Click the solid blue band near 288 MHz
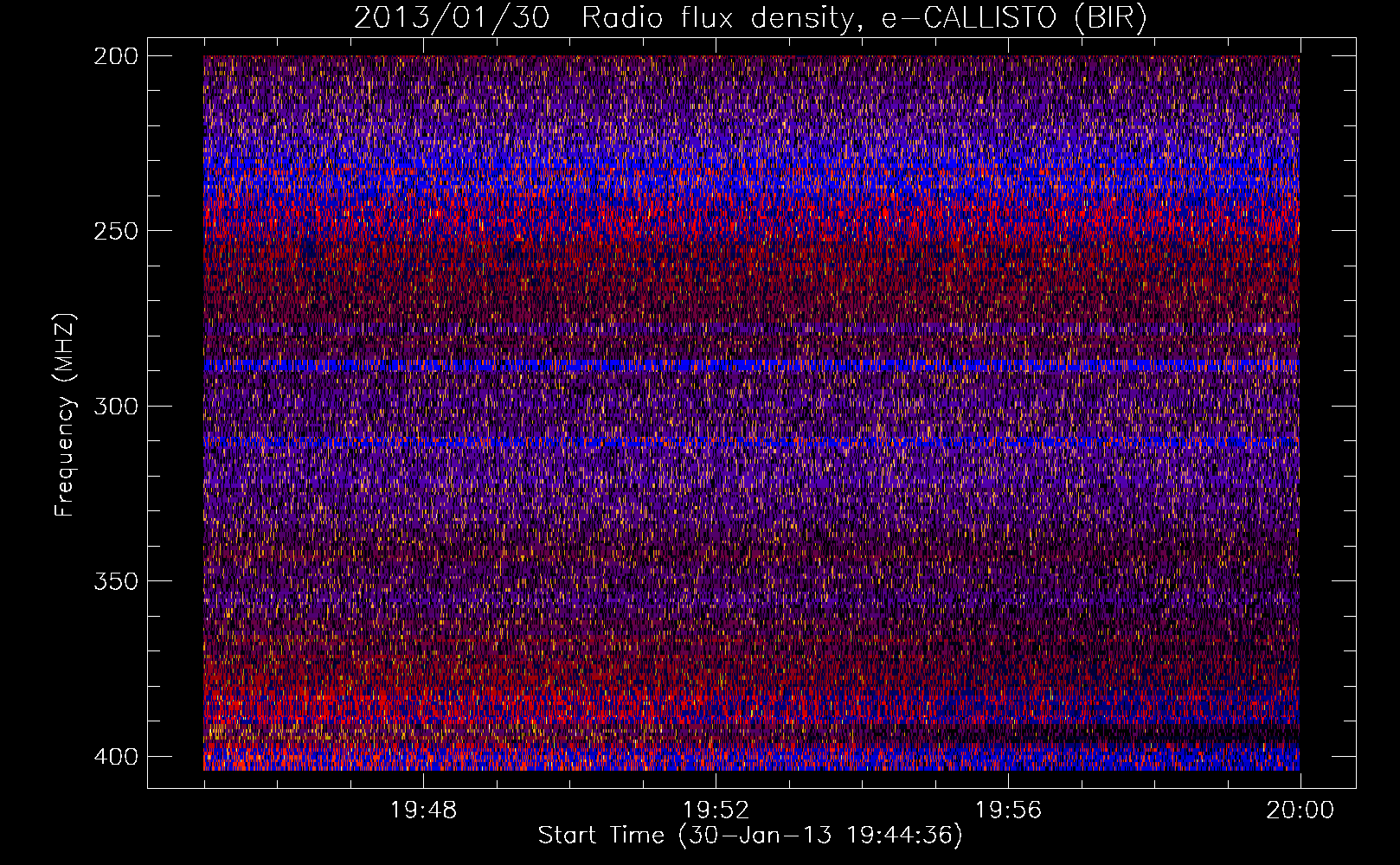1400x865 pixels. click(x=751, y=365)
